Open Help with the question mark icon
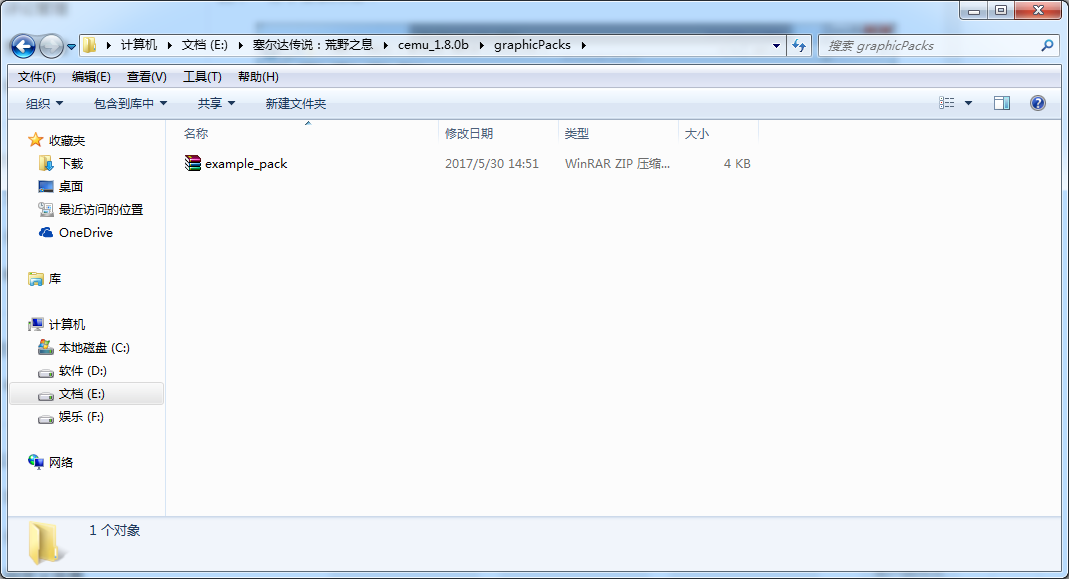Screen dimensions: 1069x579 pos(1038,103)
